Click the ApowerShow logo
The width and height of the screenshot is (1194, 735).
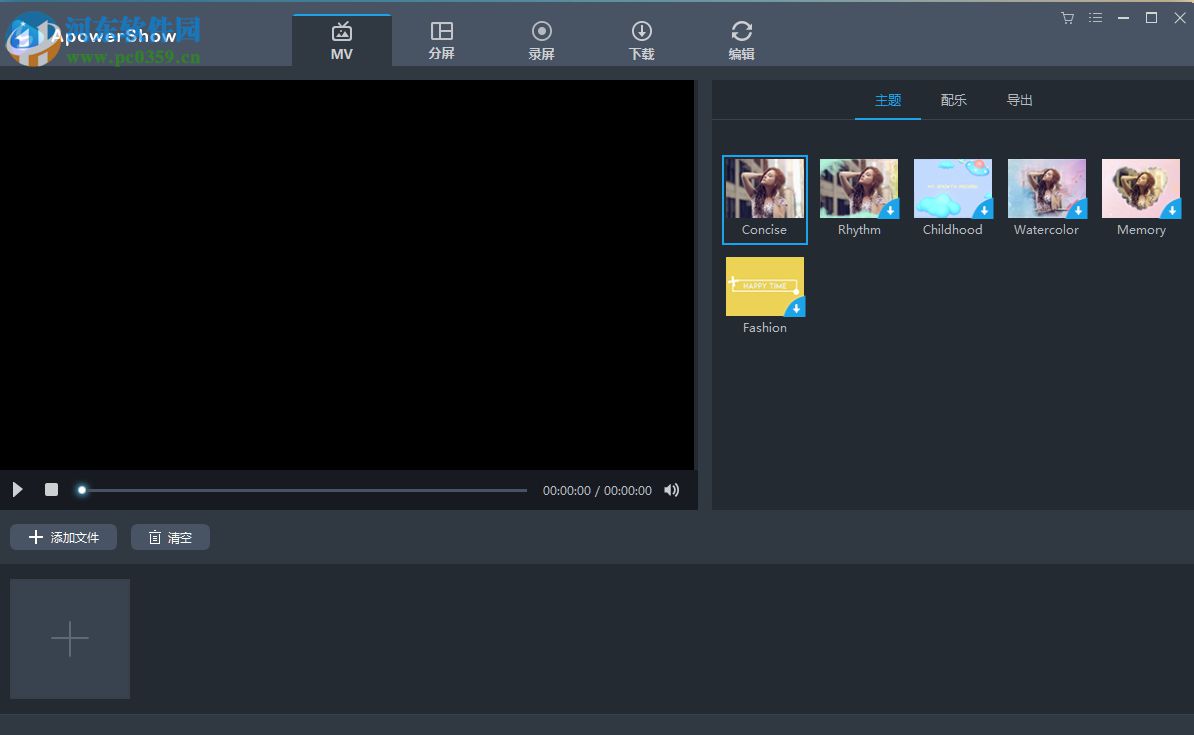[91, 37]
